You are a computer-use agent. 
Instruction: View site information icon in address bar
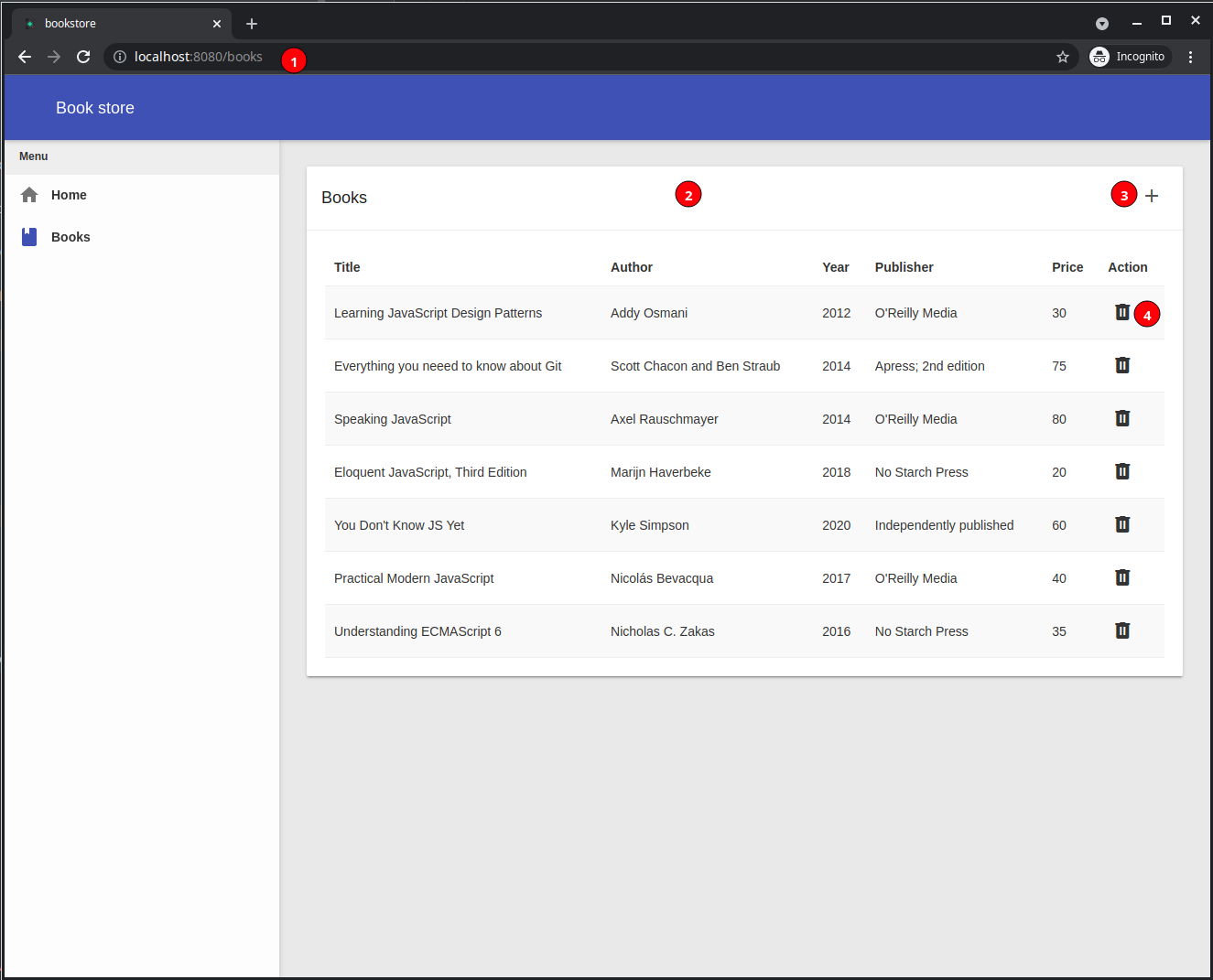(120, 57)
